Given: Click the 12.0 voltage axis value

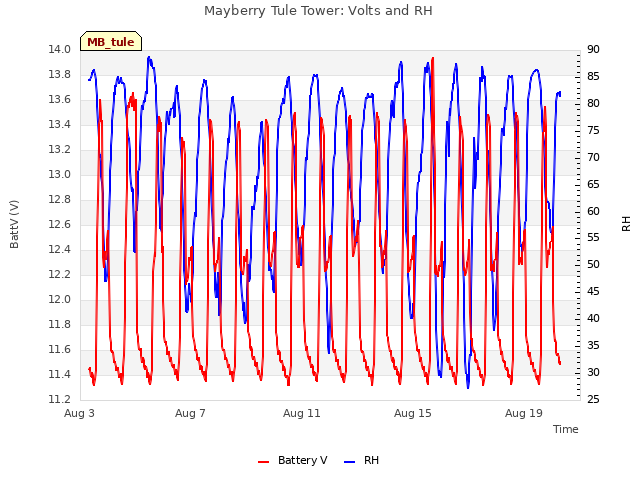Looking at the screenshot, I should click(x=59, y=299).
